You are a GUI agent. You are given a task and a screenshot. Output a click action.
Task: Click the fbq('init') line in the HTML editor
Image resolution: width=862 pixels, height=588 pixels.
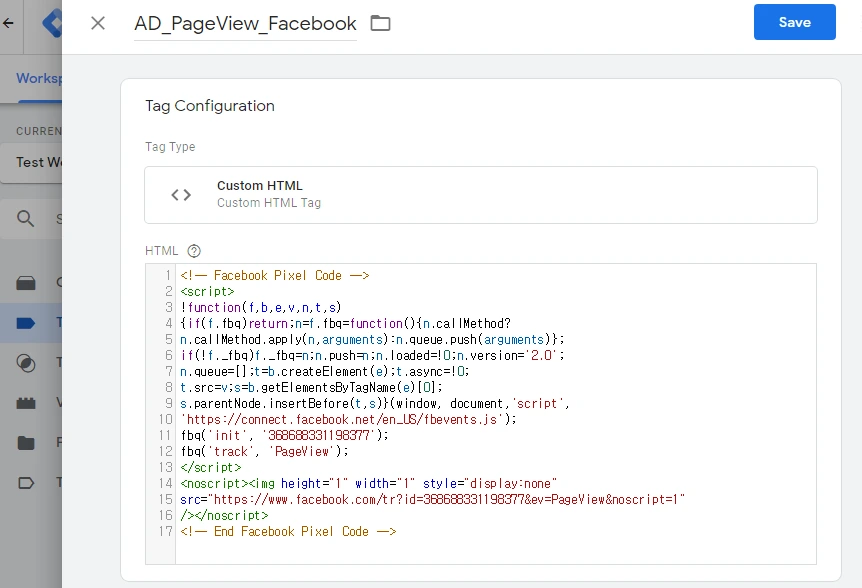280,435
